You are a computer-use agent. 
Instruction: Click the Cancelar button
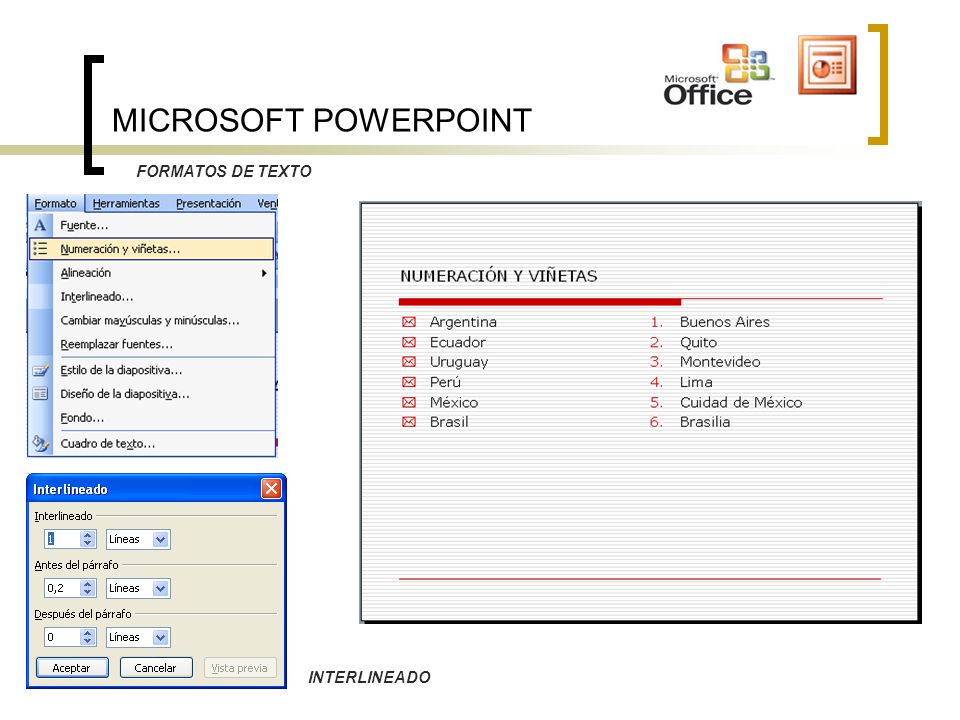(156, 667)
